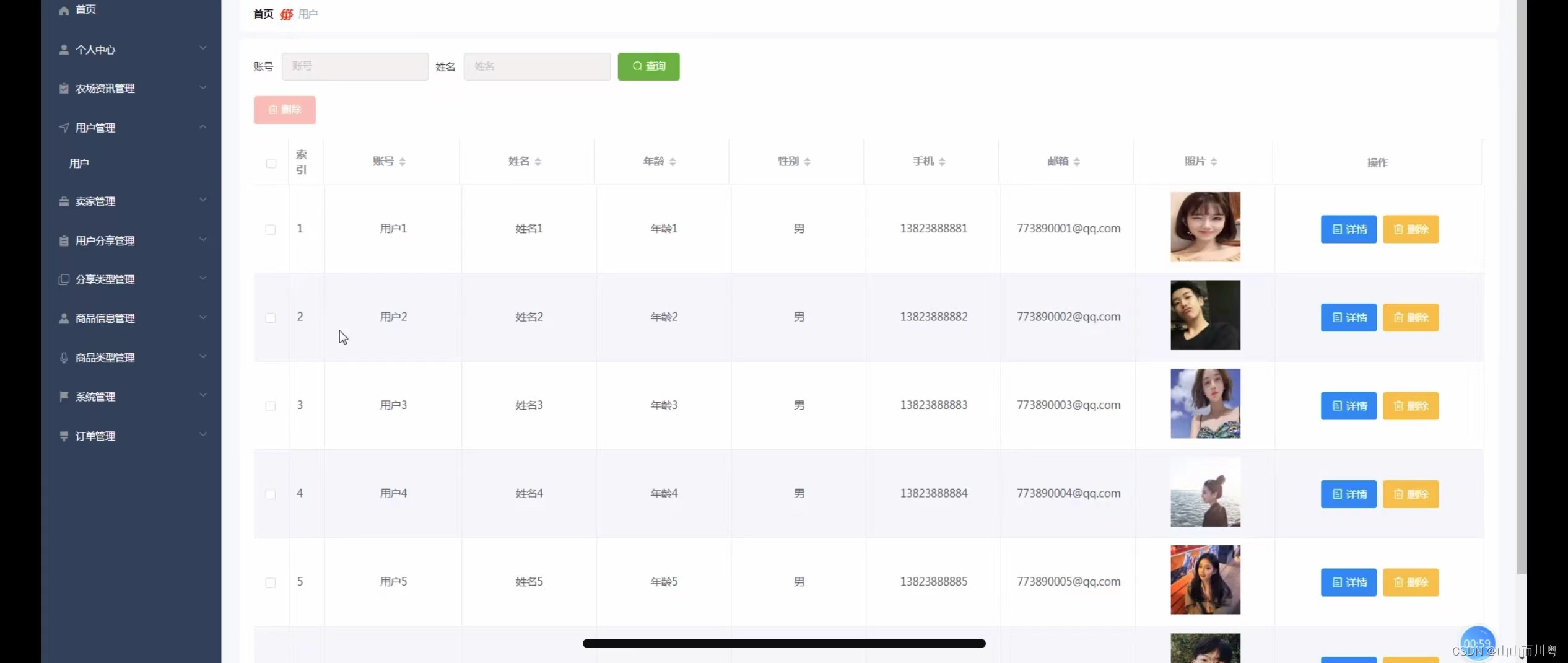Expand the 商品信息管理 chevron

point(203,317)
